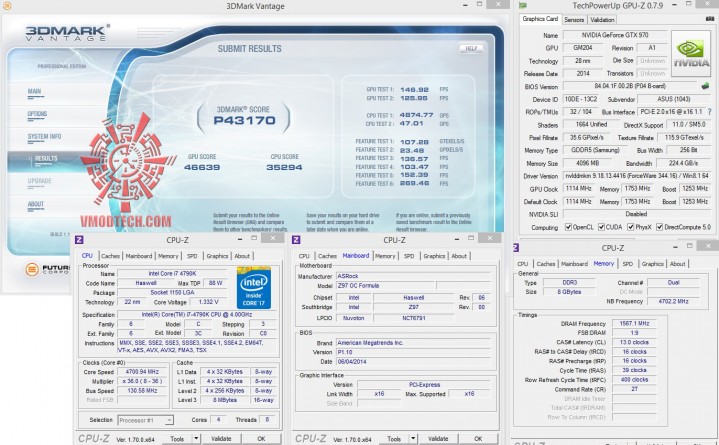Click the DRAM Frequency 1567.1 MHz field
The width and height of the screenshot is (719, 445).
(634, 323)
